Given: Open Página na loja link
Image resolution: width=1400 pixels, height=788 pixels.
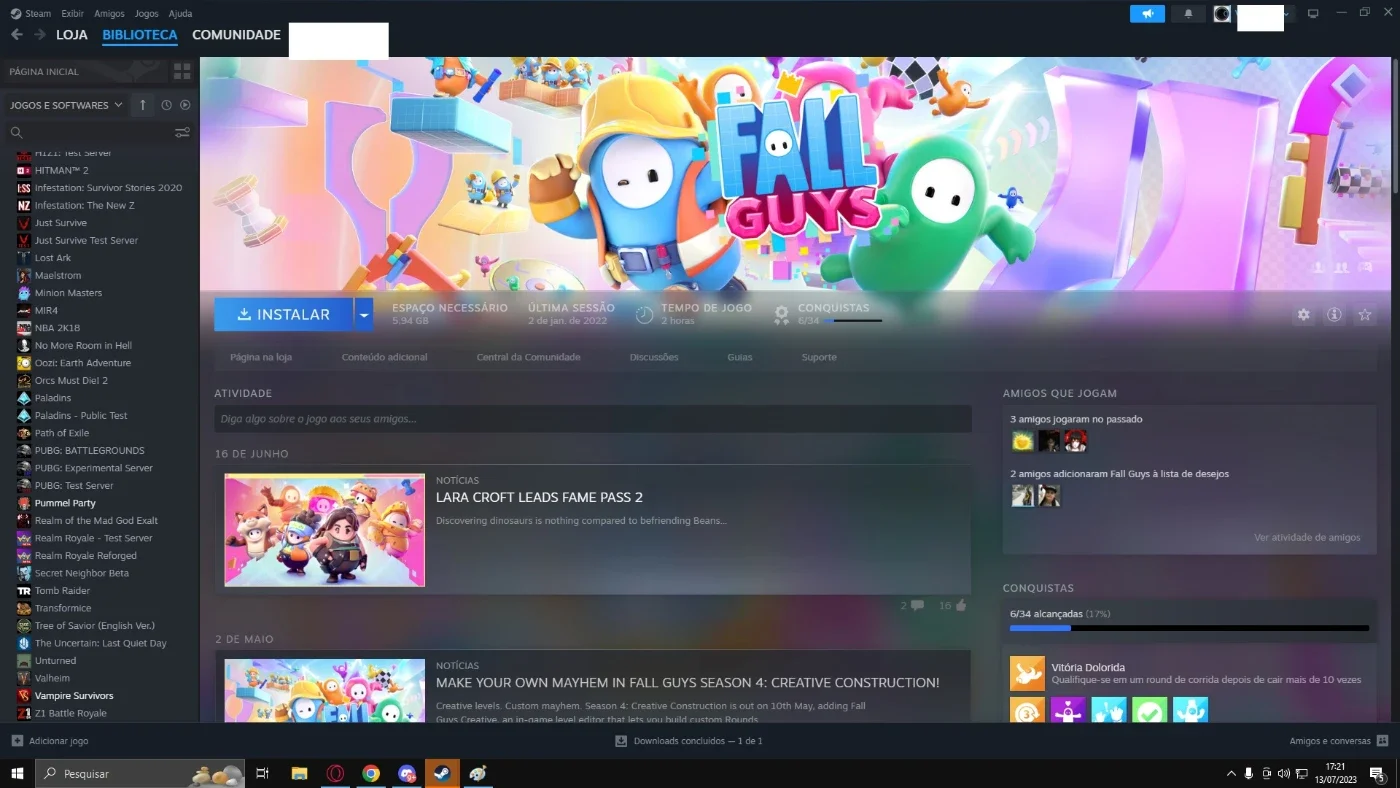Looking at the screenshot, I should [x=261, y=357].
